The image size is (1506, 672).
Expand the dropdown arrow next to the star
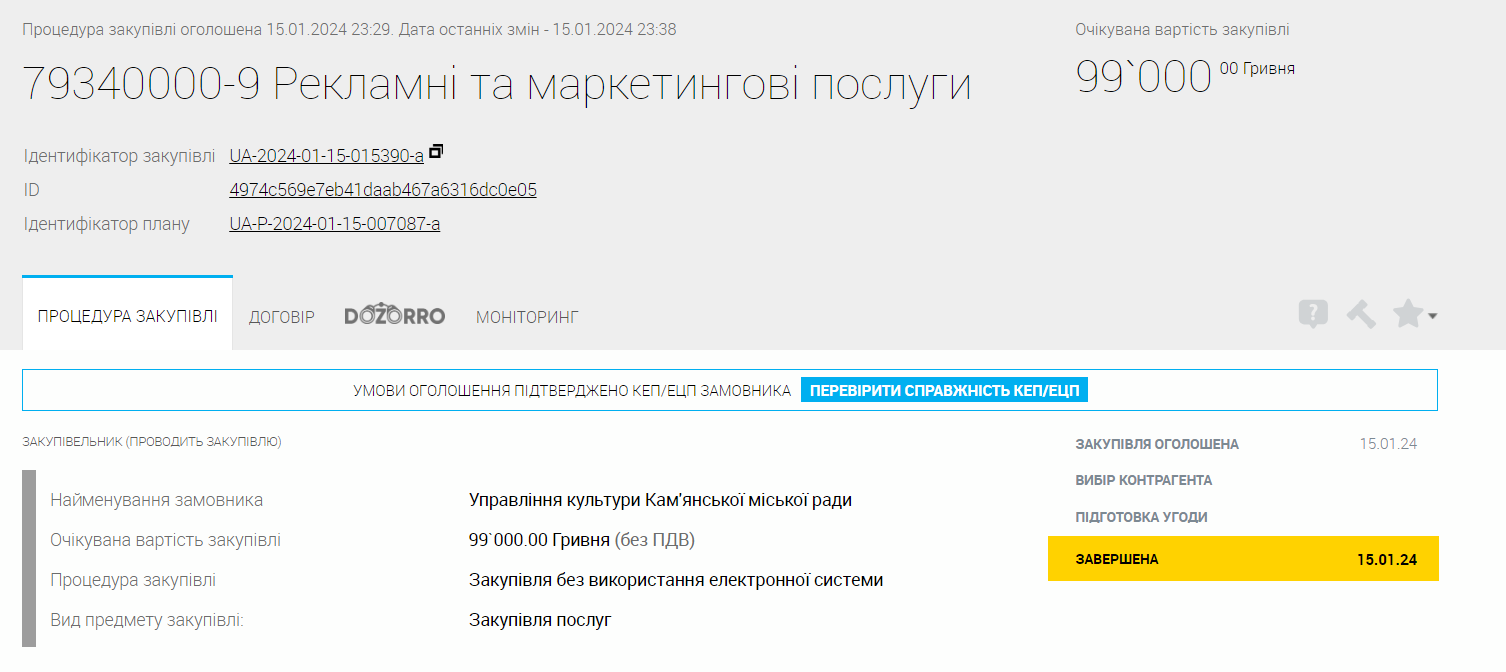[1433, 316]
